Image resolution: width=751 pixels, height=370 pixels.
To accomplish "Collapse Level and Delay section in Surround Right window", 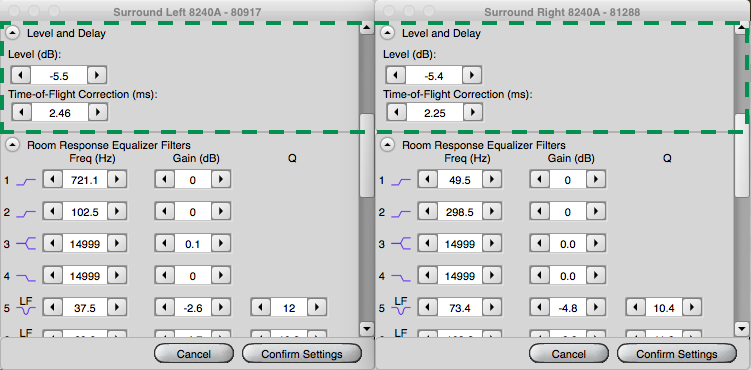I will (388, 33).
